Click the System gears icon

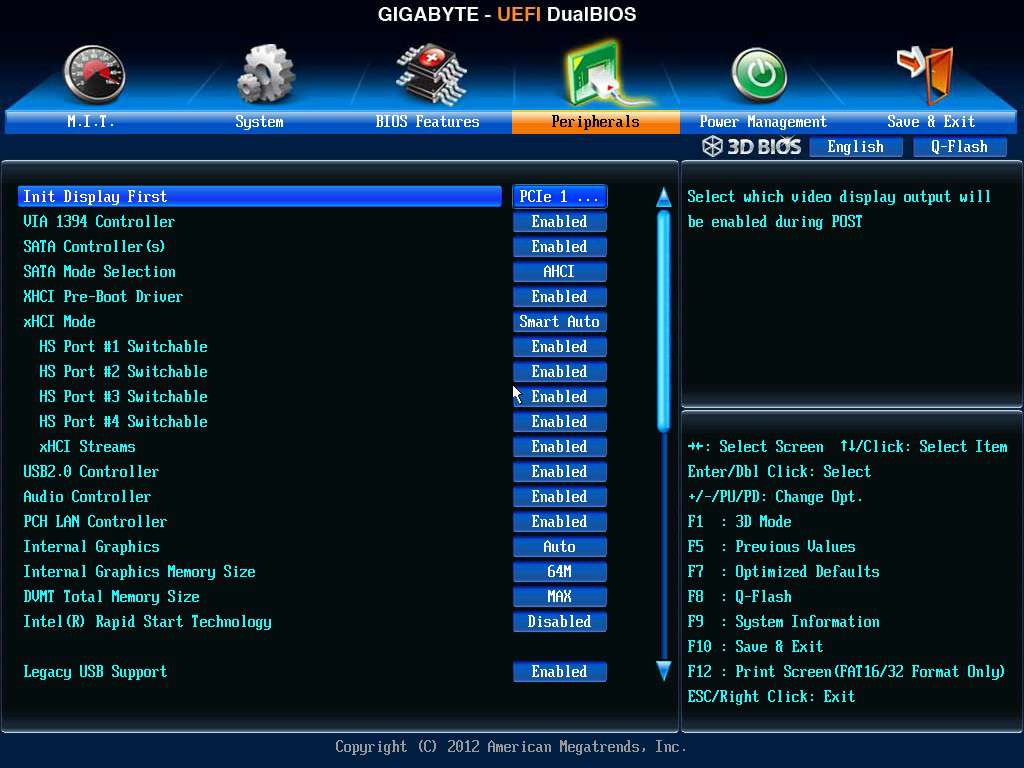(x=265, y=74)
